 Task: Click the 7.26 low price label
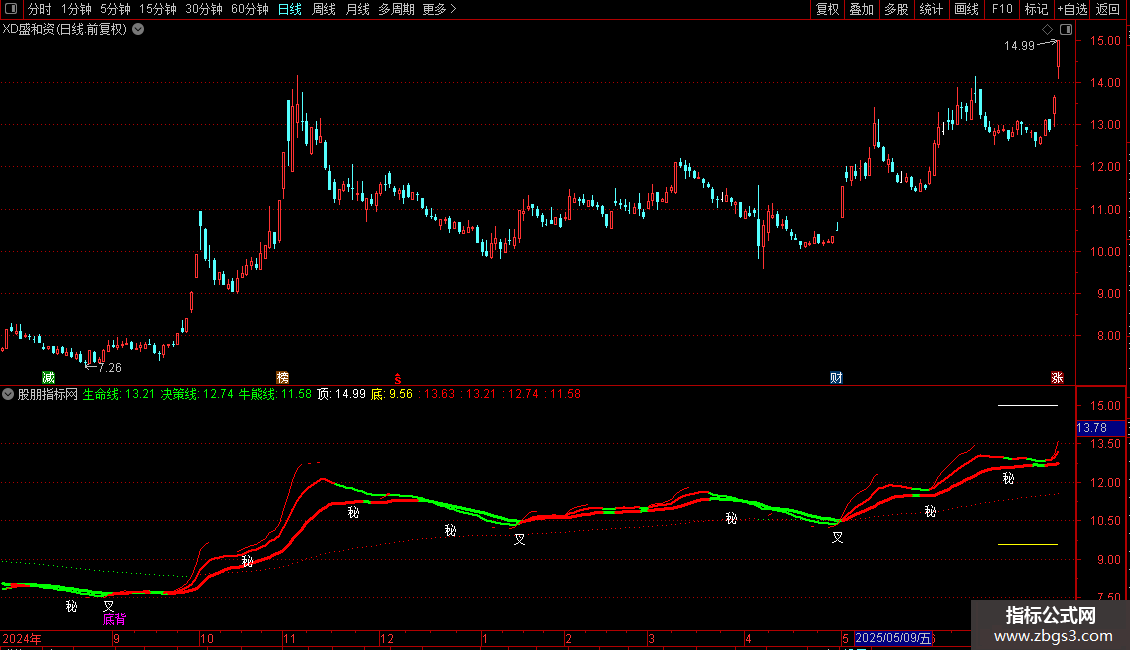pos(110,368)
